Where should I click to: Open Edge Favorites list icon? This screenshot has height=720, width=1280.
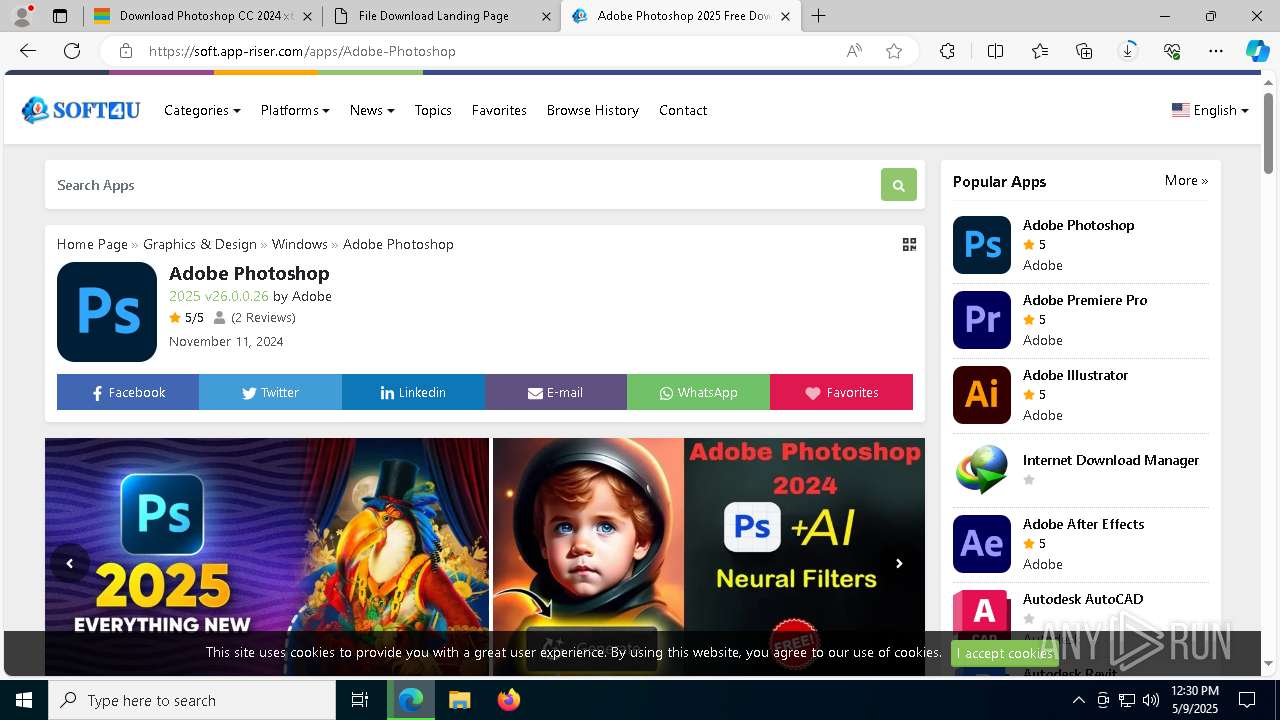1040,51
